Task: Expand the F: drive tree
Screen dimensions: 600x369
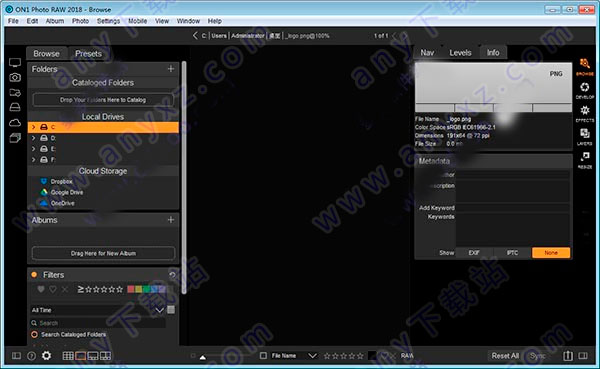Action: pyautogui.click(x=34, y=159)
